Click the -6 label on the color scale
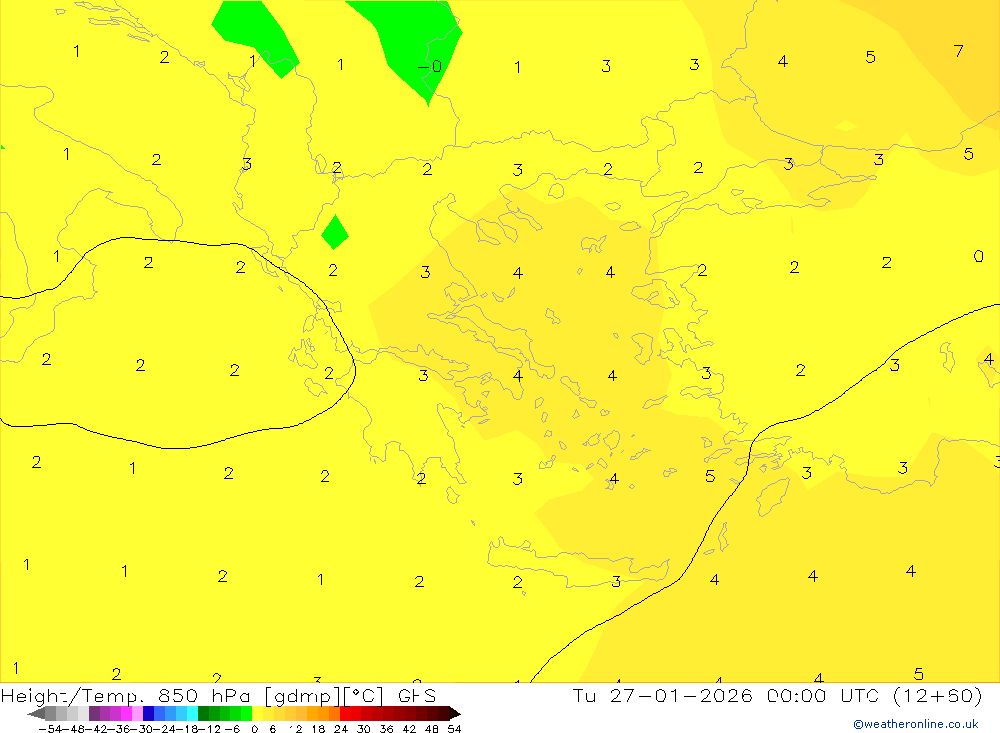Screen dimensions: 1000x733 (233, 729)
